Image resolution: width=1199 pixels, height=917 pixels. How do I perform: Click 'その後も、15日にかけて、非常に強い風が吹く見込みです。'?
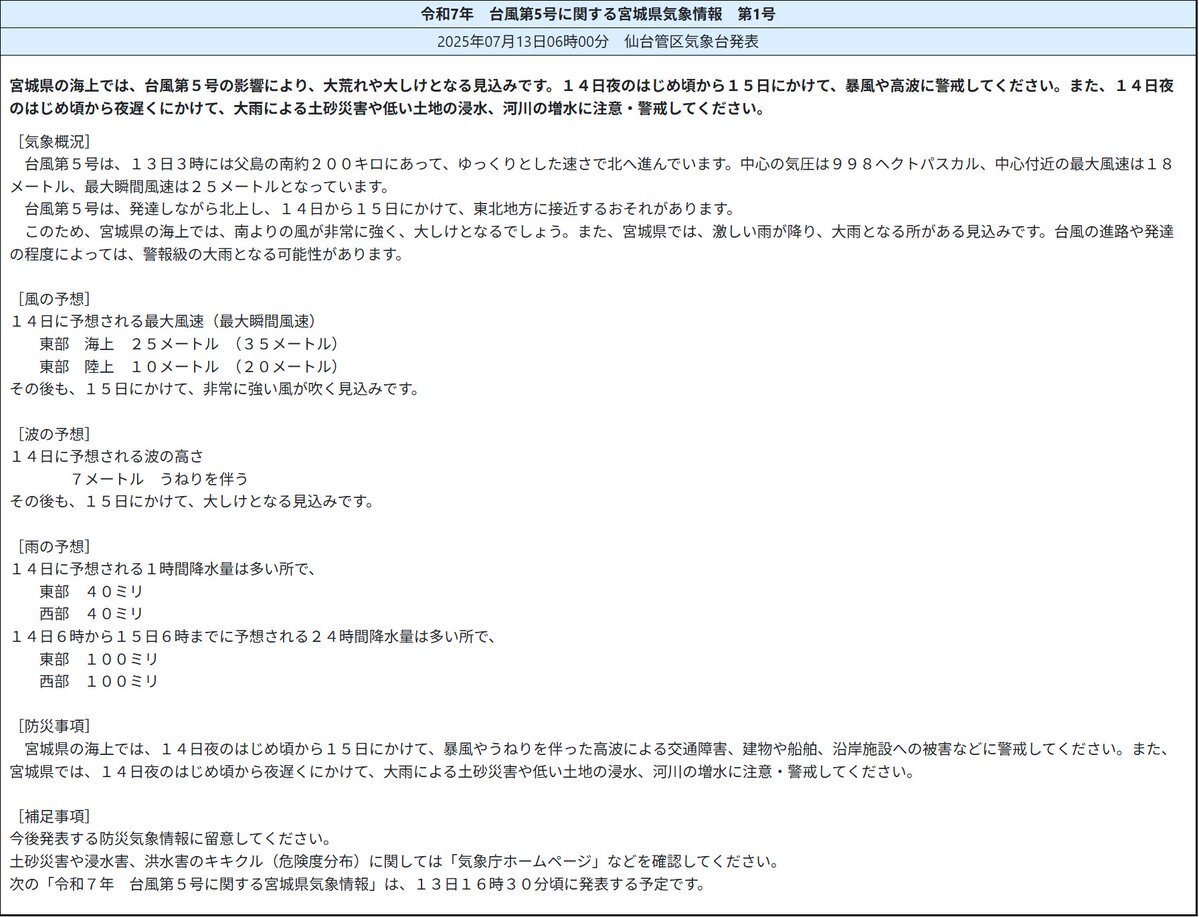coord(216,389)
